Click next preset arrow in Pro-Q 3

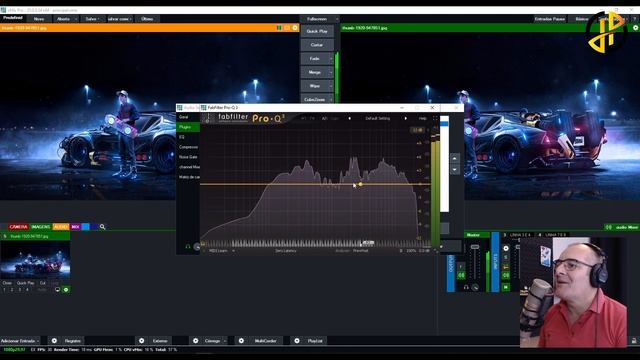pos(405,118)
